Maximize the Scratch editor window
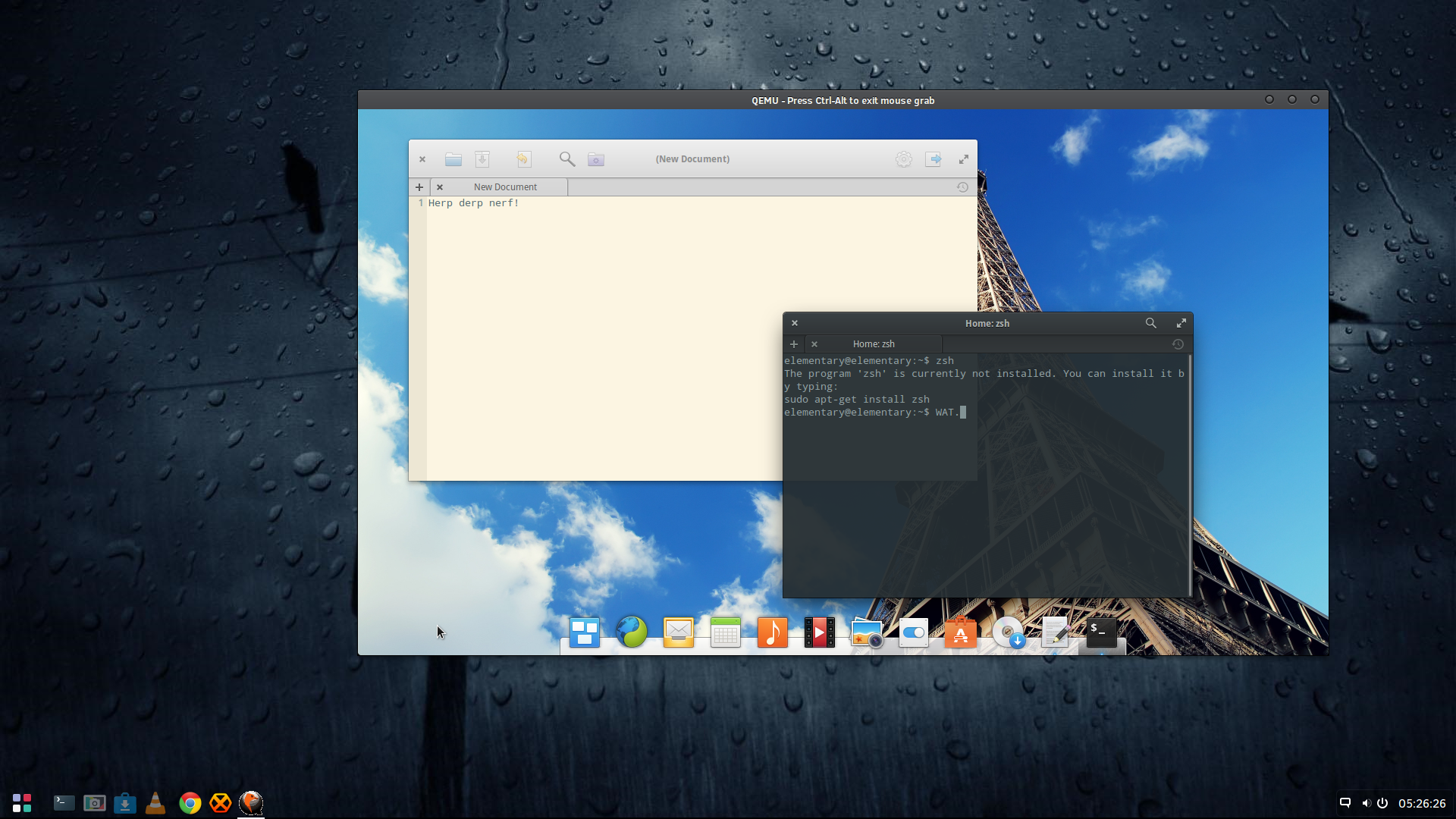The image size is (1456, 819). click(964, 159)
